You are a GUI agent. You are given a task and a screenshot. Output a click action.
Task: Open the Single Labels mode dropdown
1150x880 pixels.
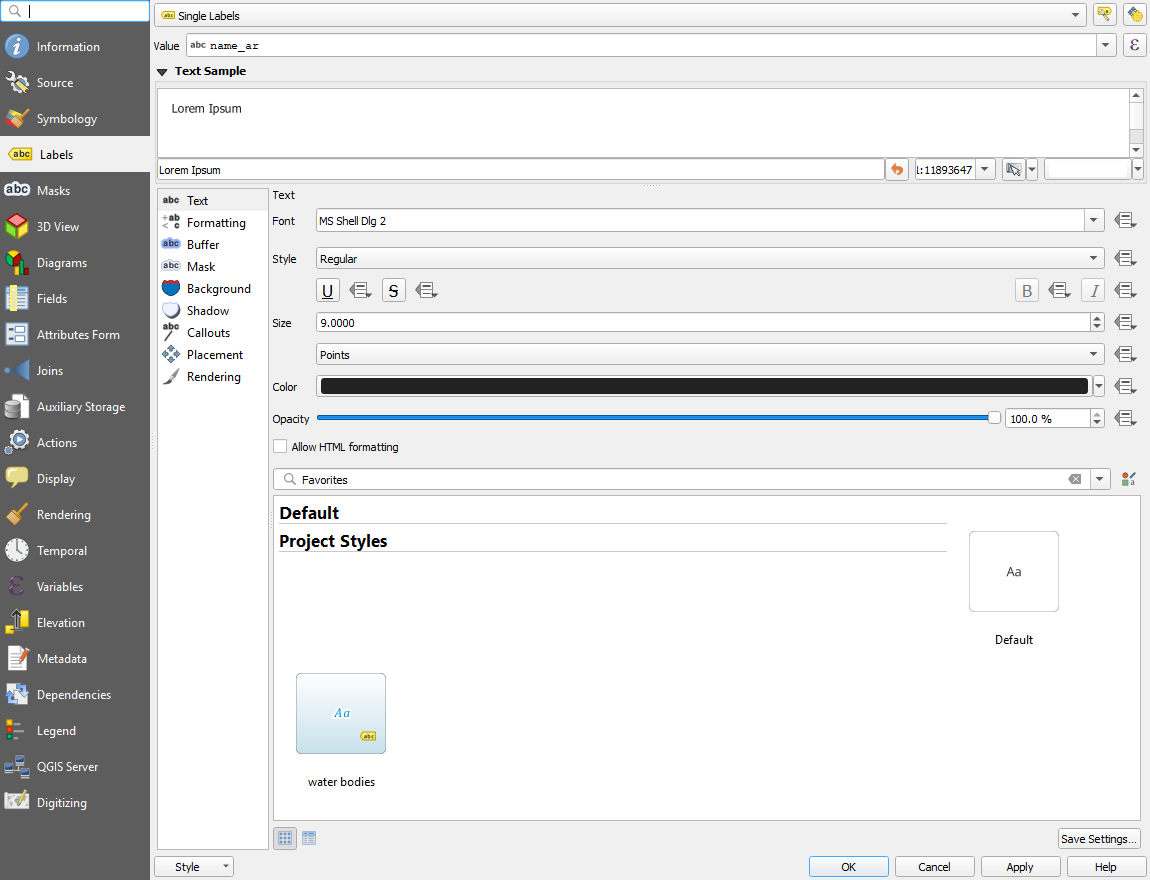tap(620, 15)
